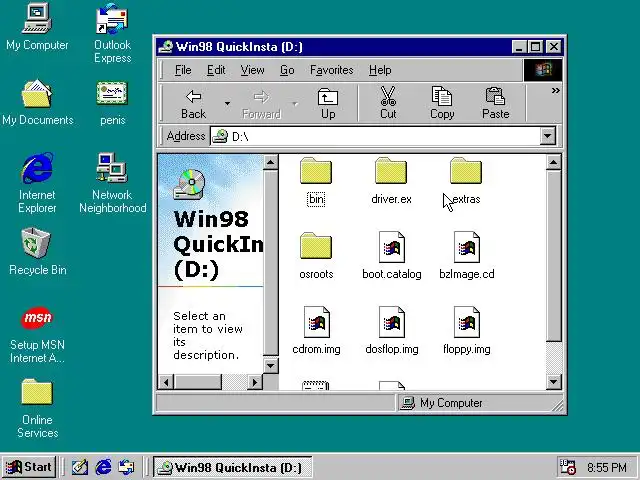
Task: Open the File menu
Action: [x=182, y=70]
